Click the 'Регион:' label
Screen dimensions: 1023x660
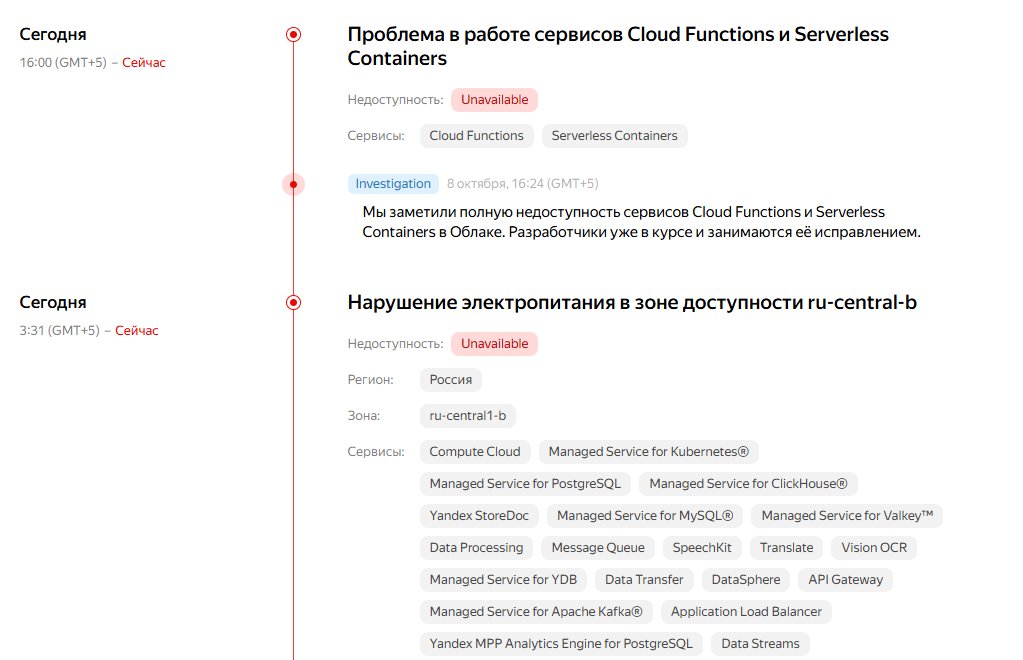click(x=371, y=380)
